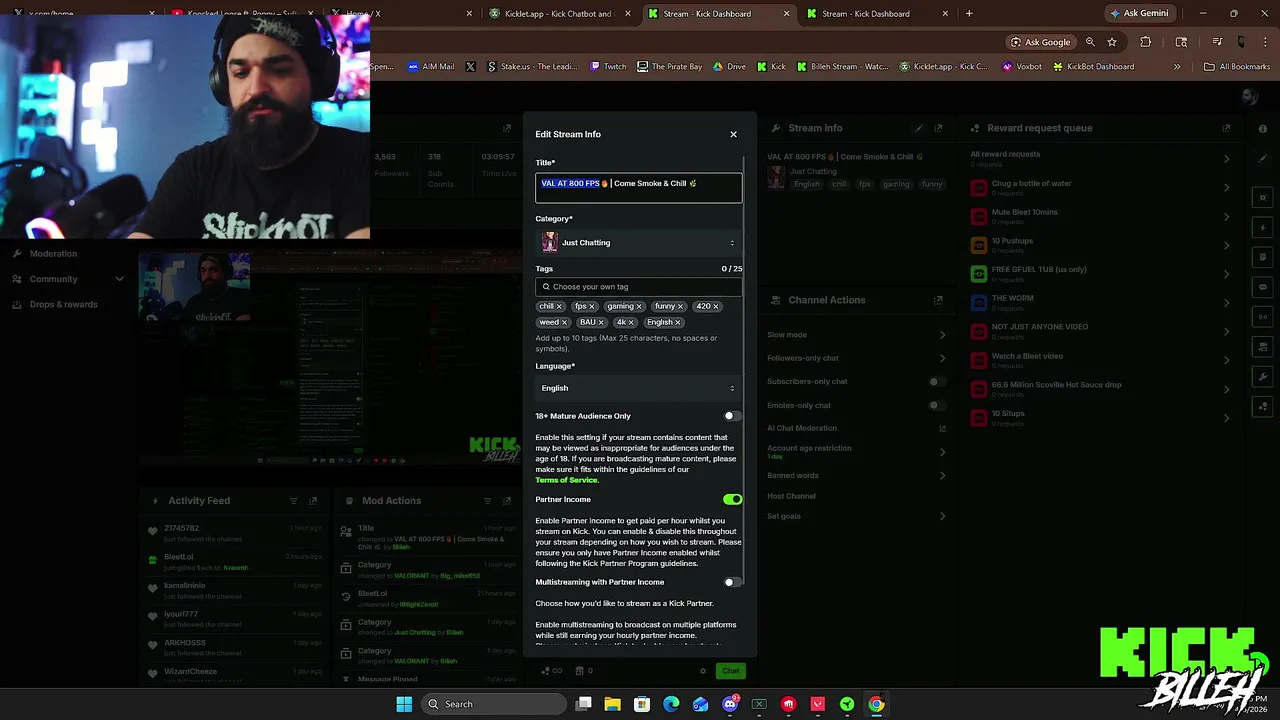Viewport: 1280px width, 720px height.
Task: Toggle 18+ Mature Audience Only switch
Action: 733,416
